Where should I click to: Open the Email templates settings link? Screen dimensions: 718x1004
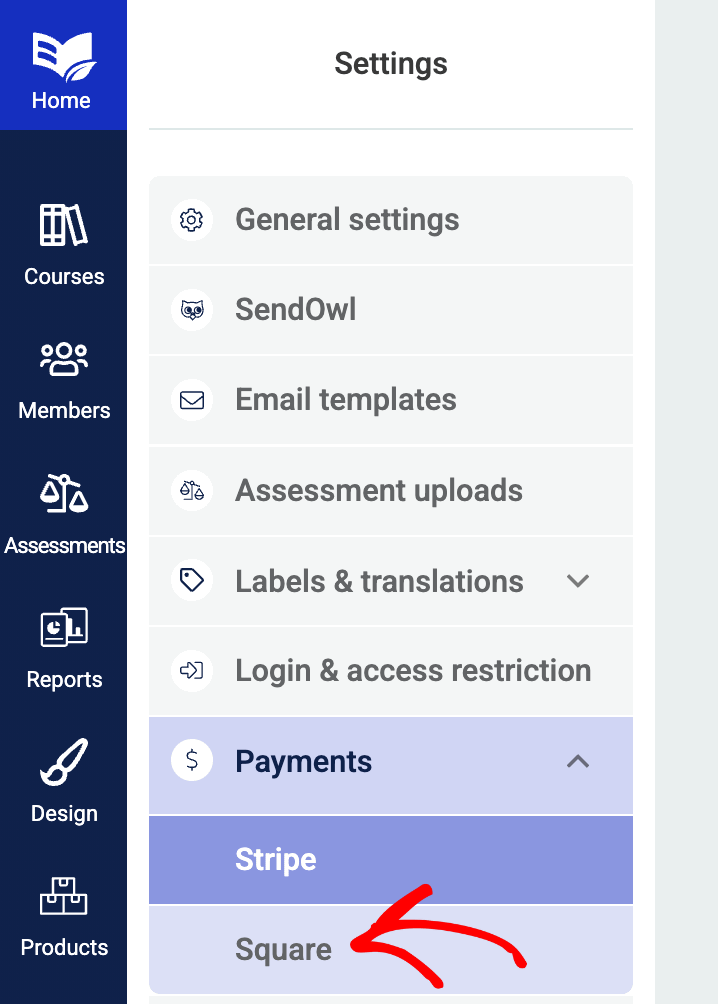(345, 400)
